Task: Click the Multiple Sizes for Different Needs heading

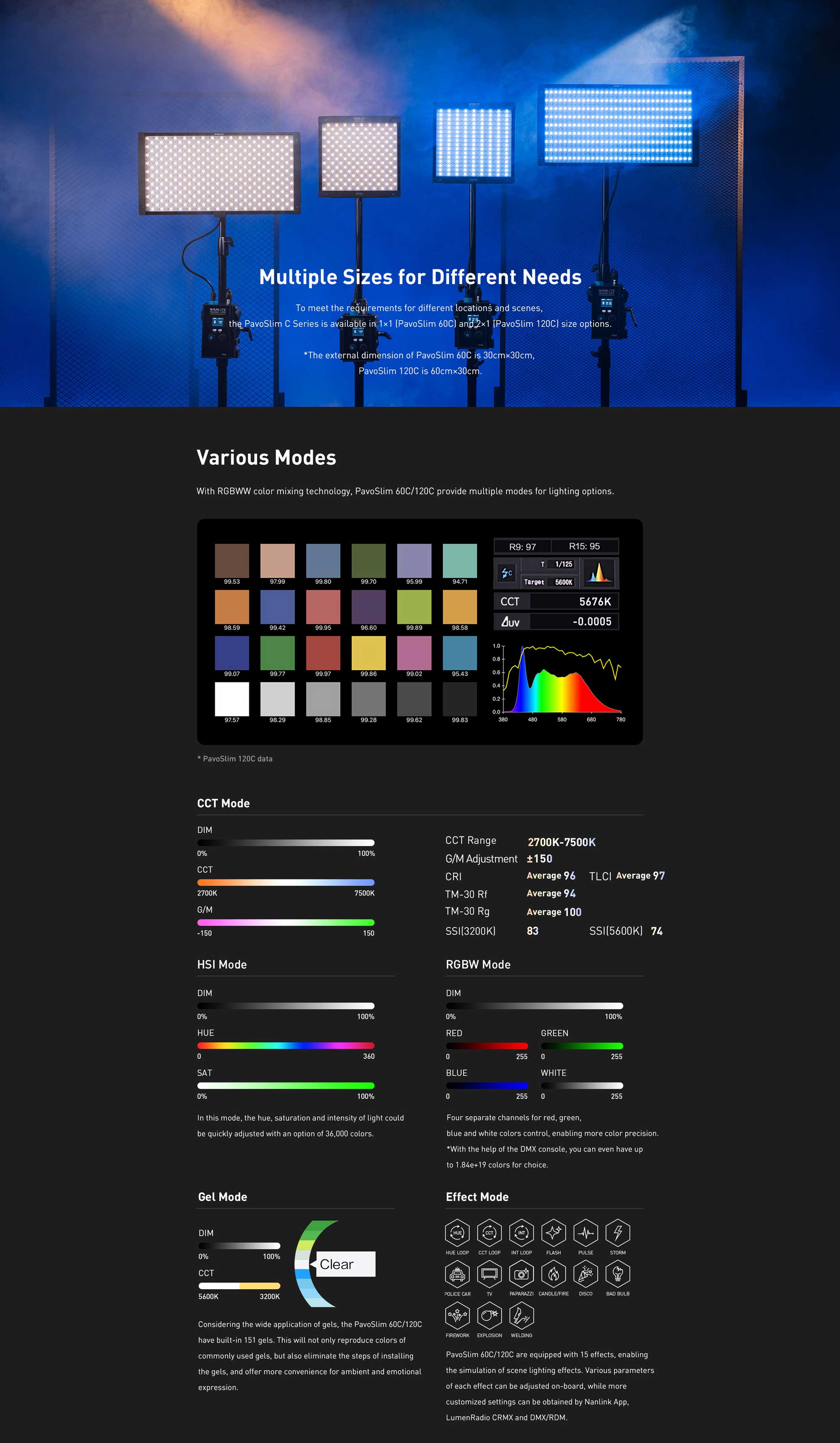Action: pos(420,277)
